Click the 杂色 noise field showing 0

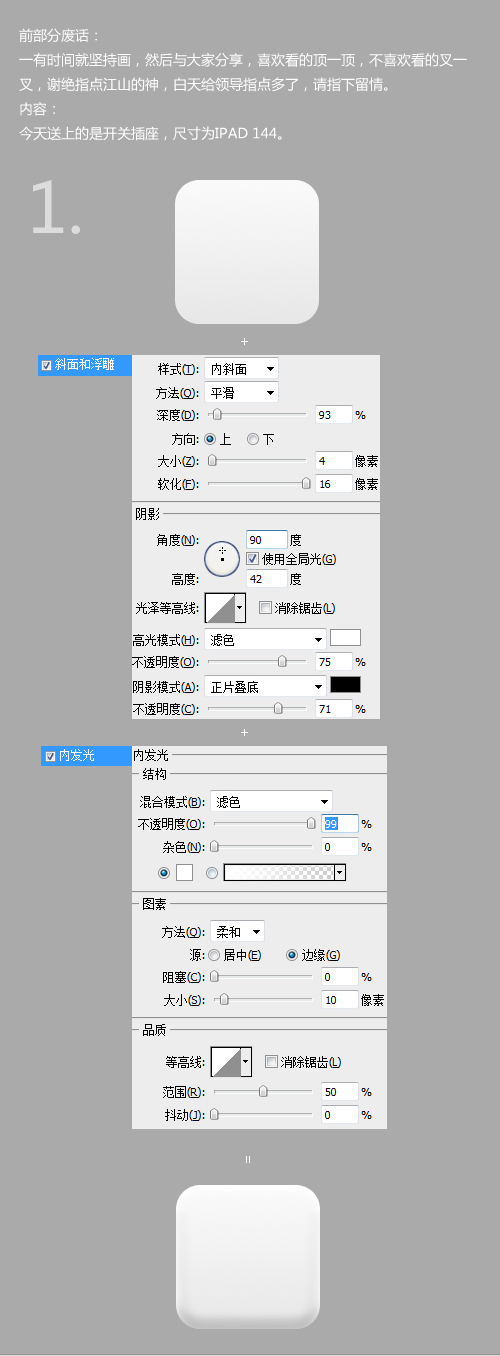(x=340, y=847)
